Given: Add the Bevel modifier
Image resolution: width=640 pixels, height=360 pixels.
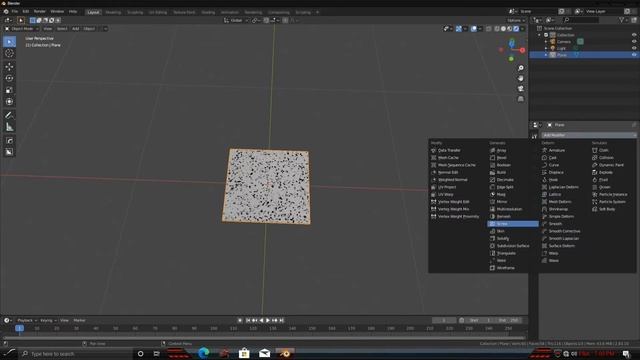Looking at the screenshot, I should click(x=501, y=158).
